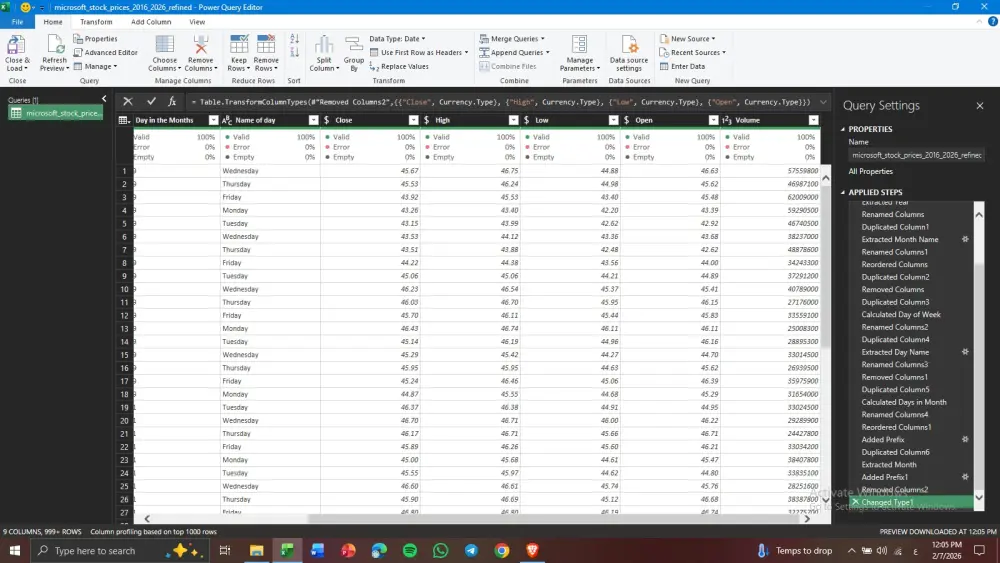Click the Remove Columns icon

[201, 45]
